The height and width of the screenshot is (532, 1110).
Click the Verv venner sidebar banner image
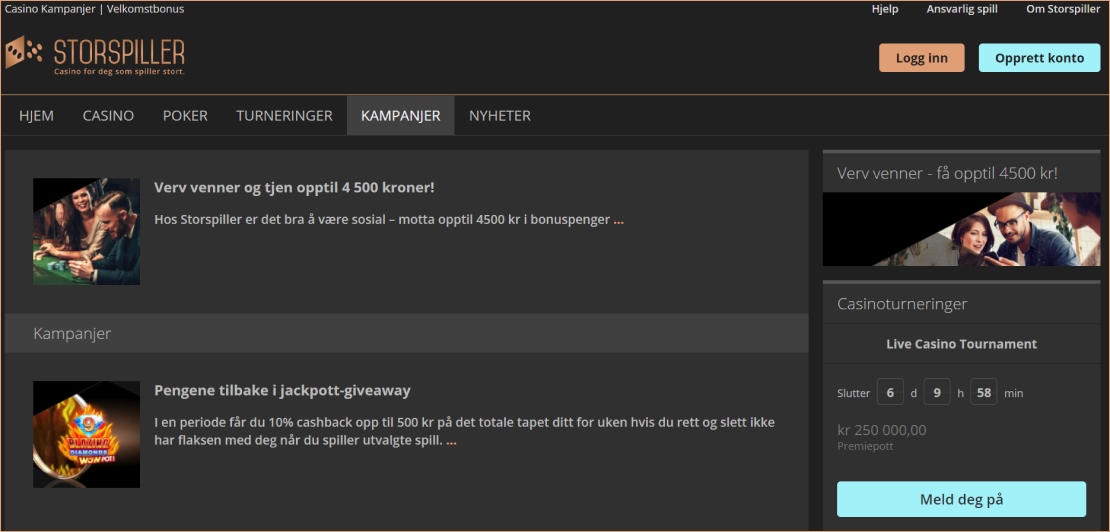[961, 229]
